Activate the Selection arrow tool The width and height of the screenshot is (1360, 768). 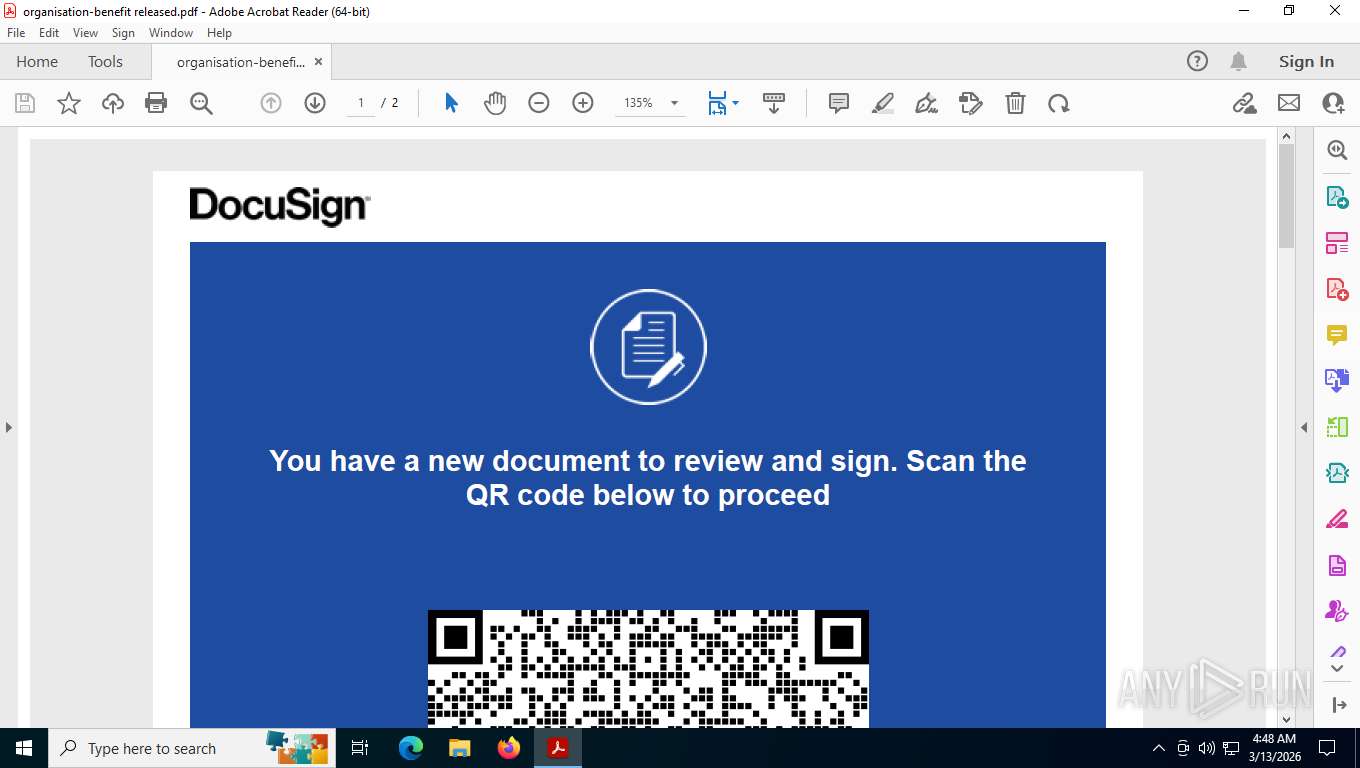point(451,103)
